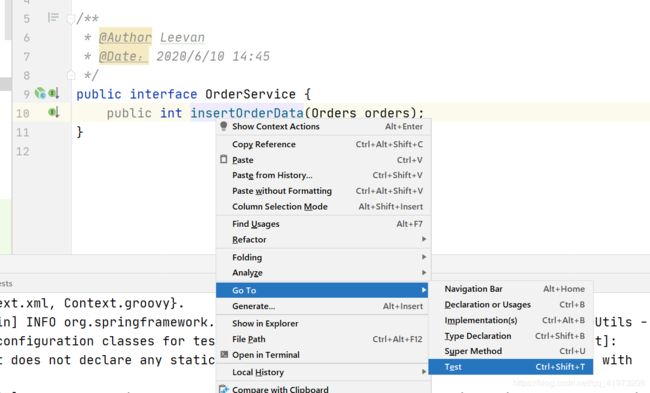This screenshot has height=393, width=650.
Task: Click the console INFO org.springframework line
Action: [x=107, y=322]
